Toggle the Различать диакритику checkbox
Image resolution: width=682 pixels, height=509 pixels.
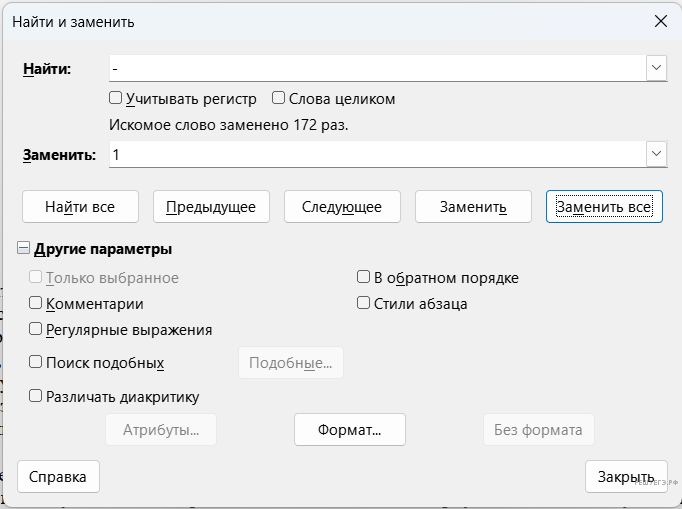coord(36,396)
